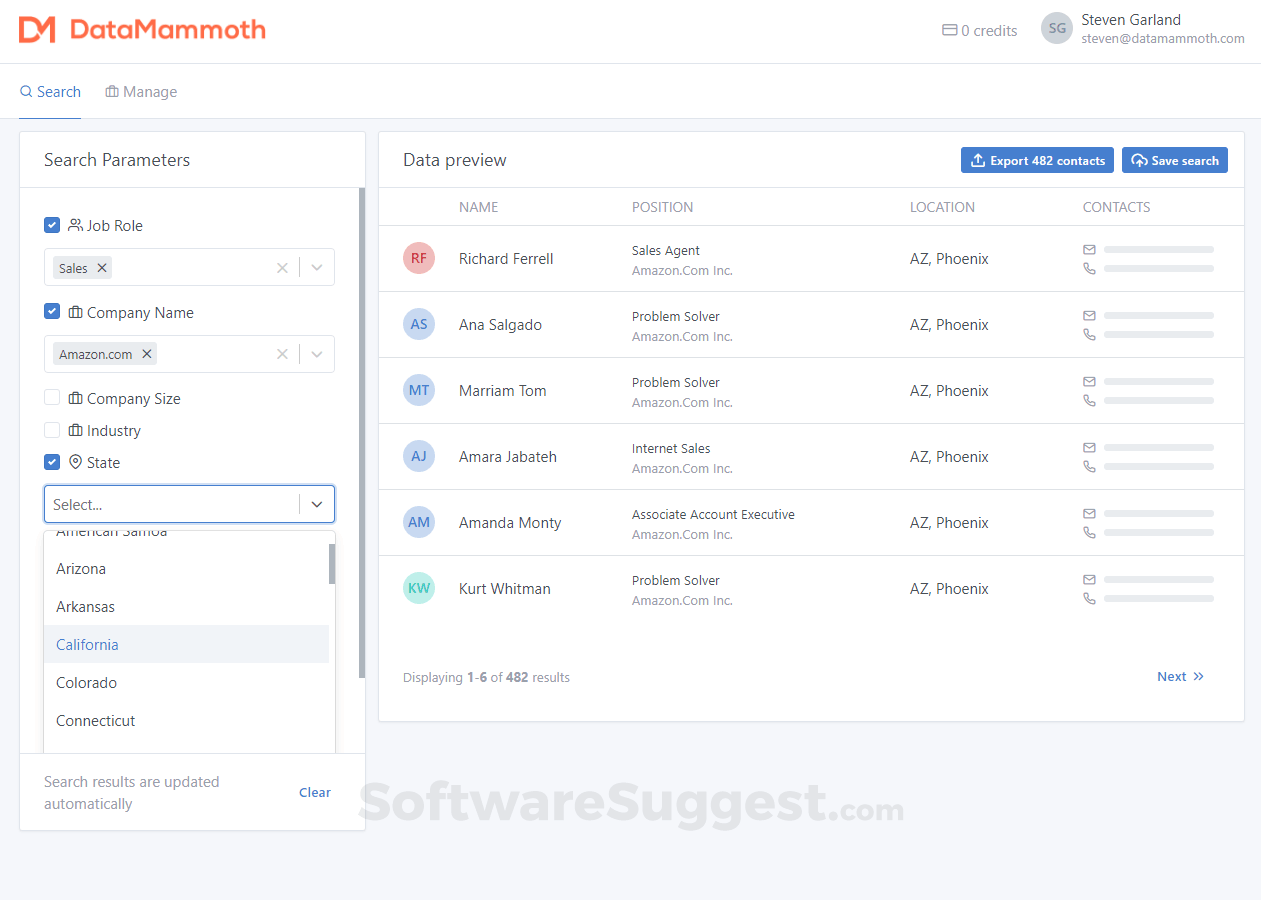This screenshot has height=900, width=1261.
Task: Click the LOCATION column header
Action: 942,207
